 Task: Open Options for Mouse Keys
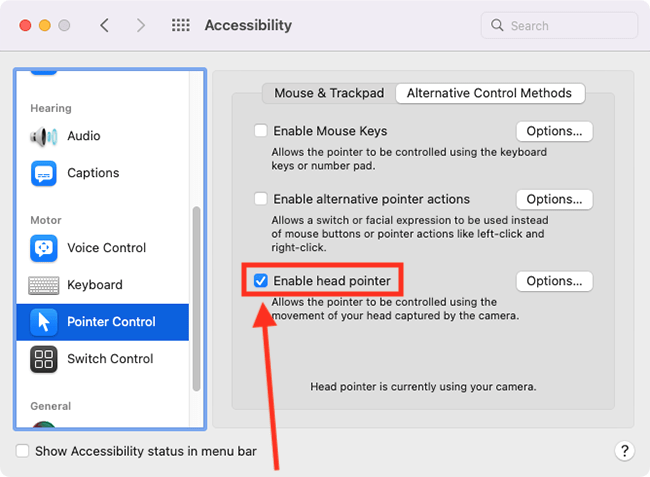554,131
